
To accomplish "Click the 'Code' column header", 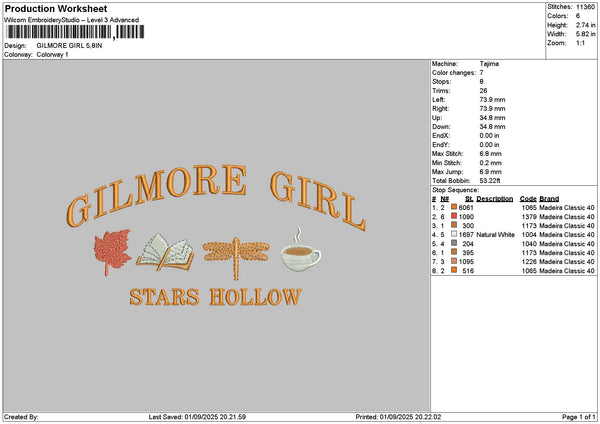I will click(528, 199).
